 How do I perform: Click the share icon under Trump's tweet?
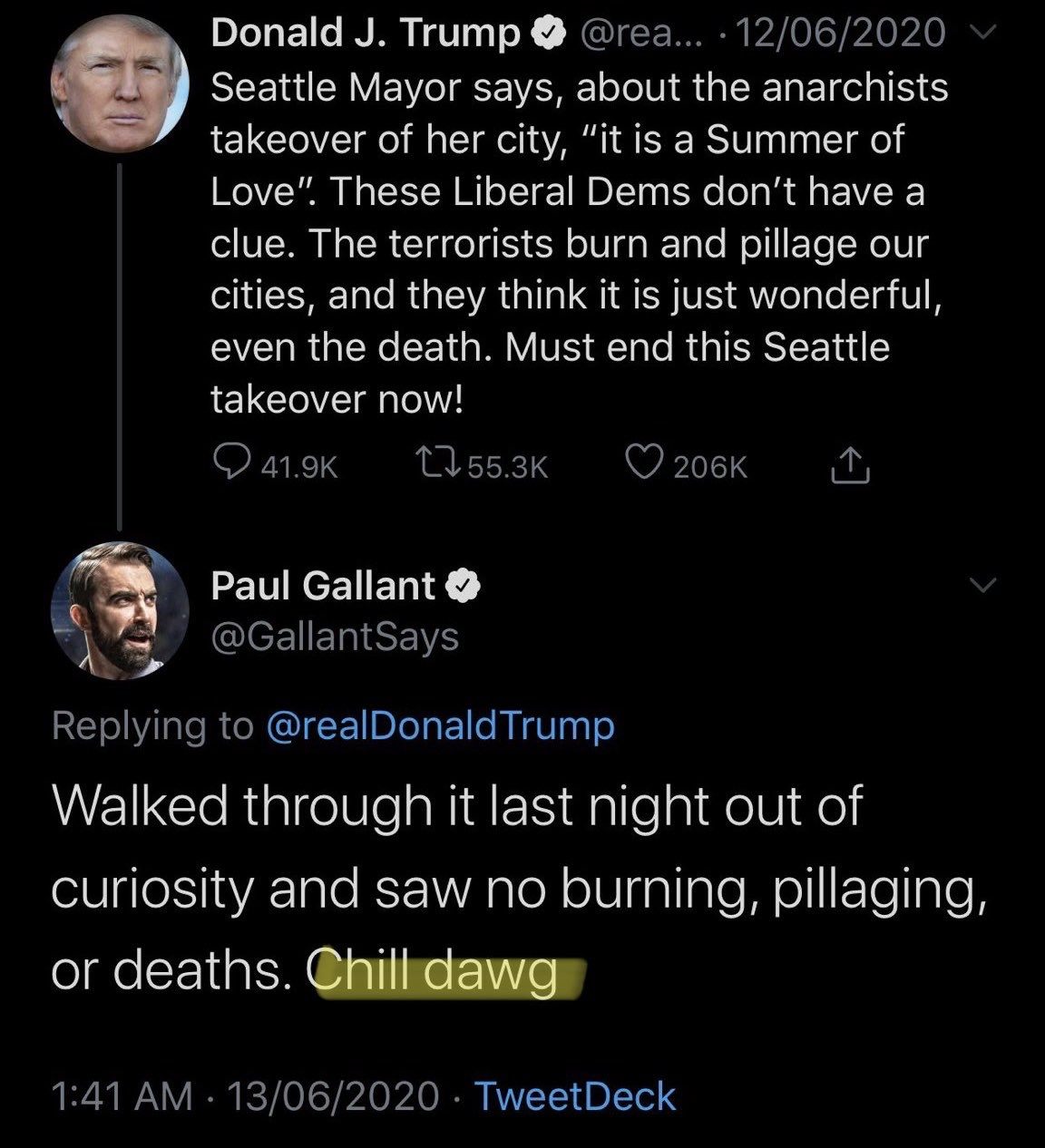(851, 464)
